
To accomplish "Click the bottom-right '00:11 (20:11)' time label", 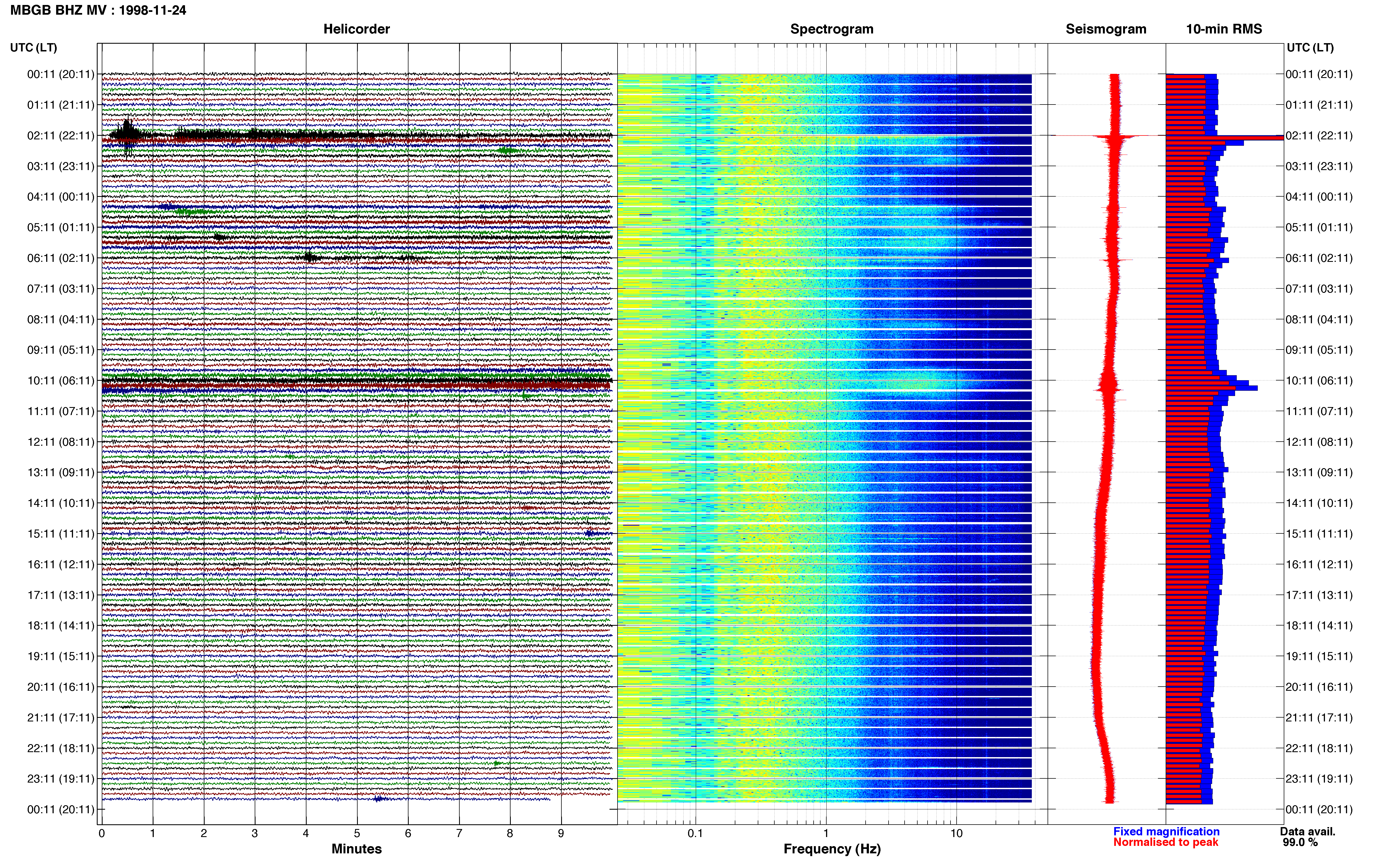I will (1319, 809).
